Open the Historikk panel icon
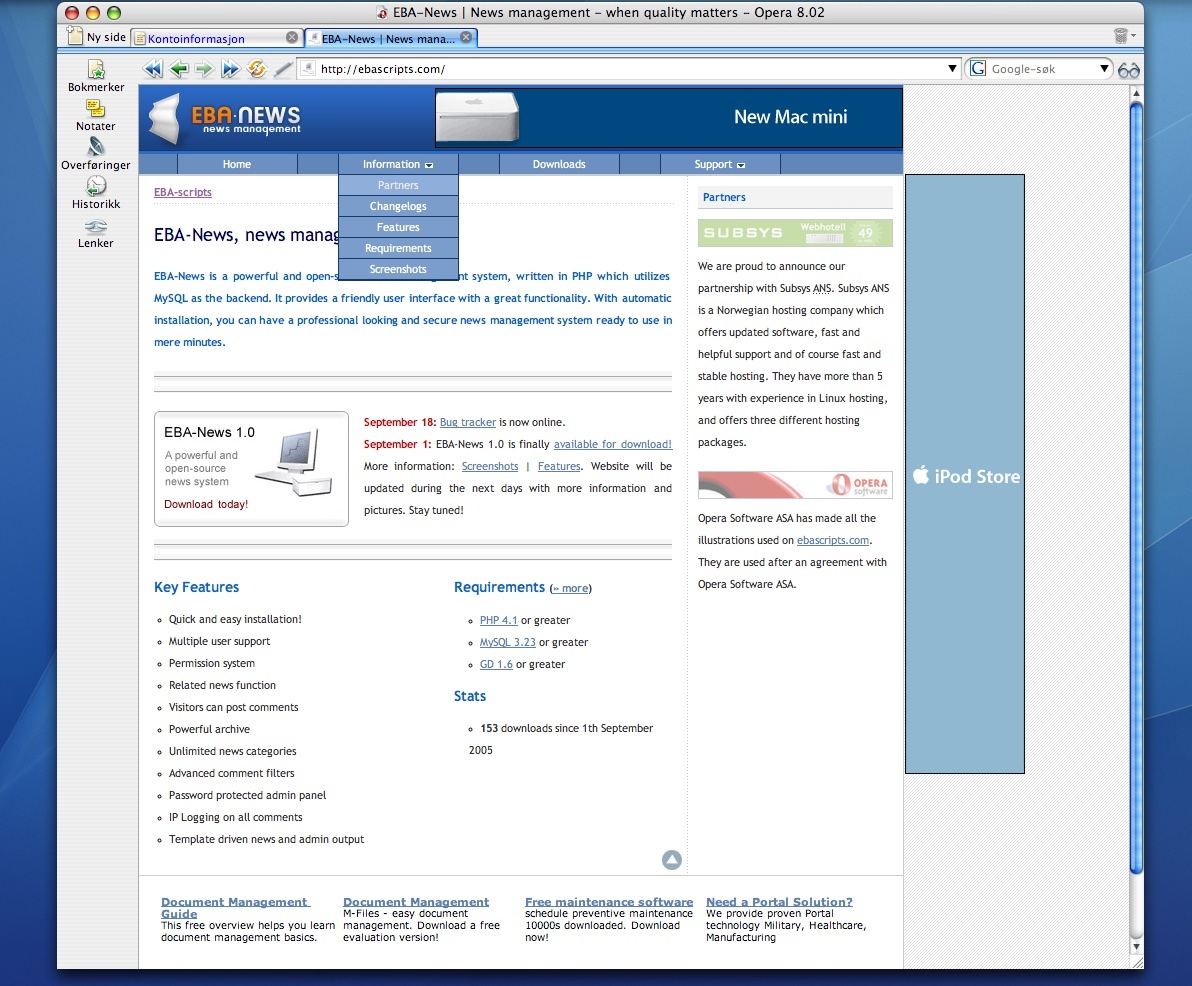The width and height of the screenshot is (1192, 986). coord(96,185)
